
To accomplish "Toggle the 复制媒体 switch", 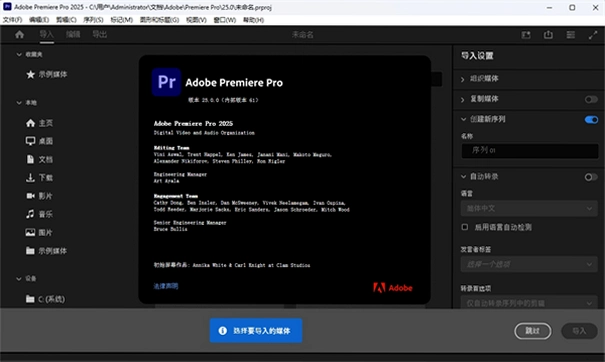I will (x=591, y=100).
